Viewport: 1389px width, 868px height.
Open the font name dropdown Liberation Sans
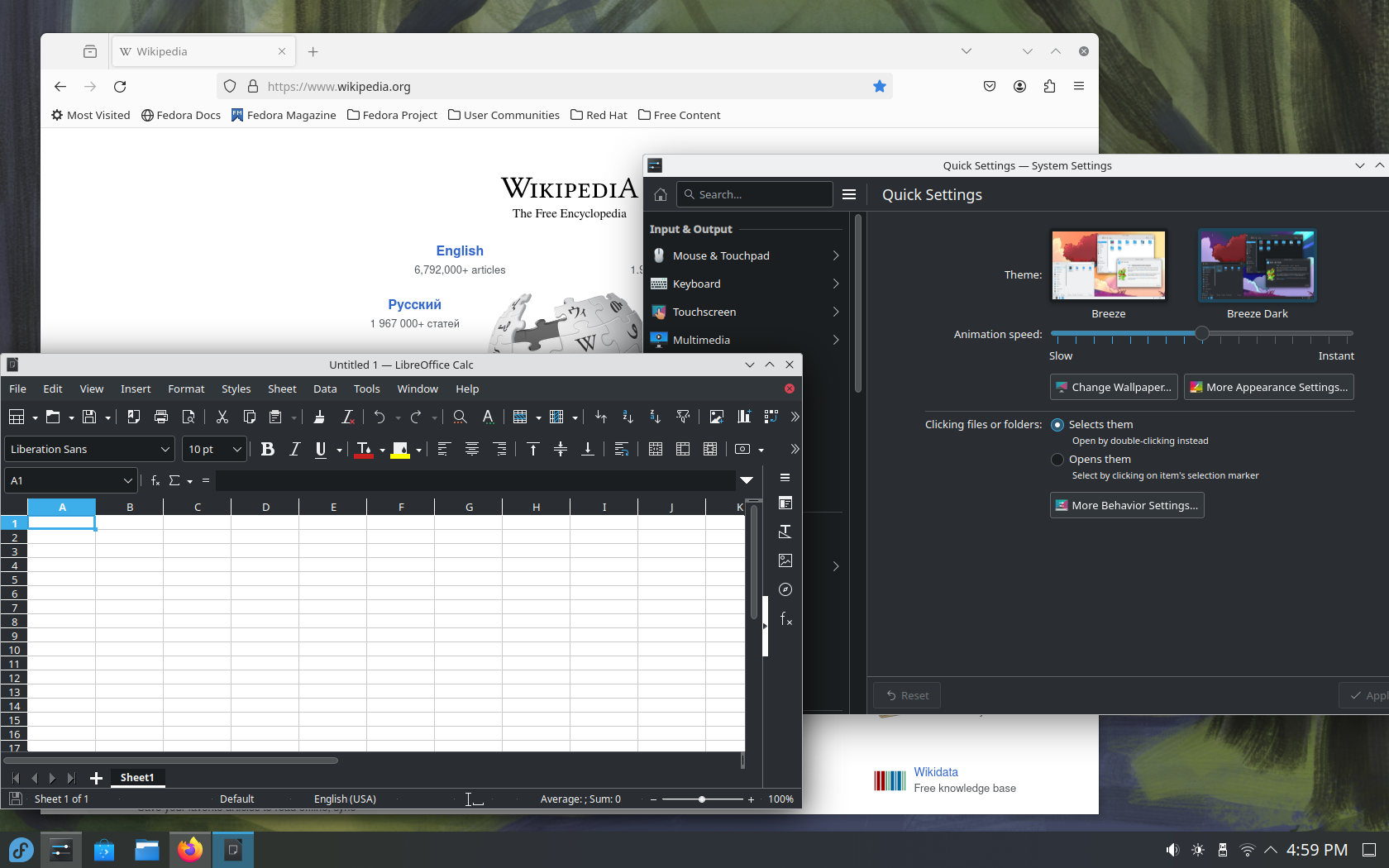click(x=165, y=449)
